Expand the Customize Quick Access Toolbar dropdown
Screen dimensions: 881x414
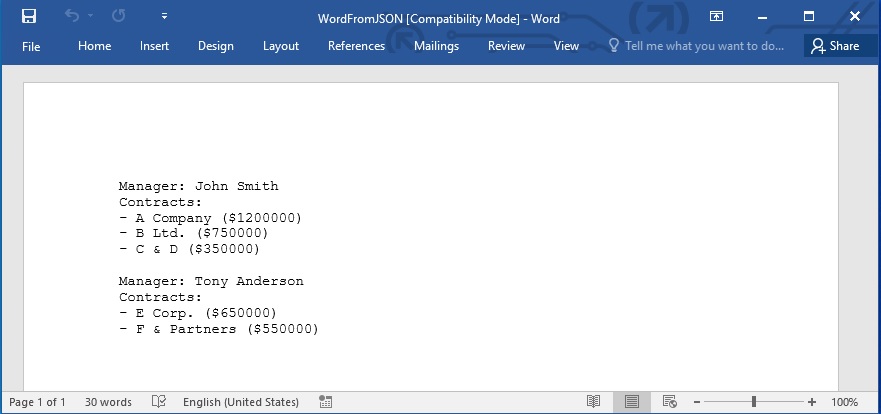164,16
